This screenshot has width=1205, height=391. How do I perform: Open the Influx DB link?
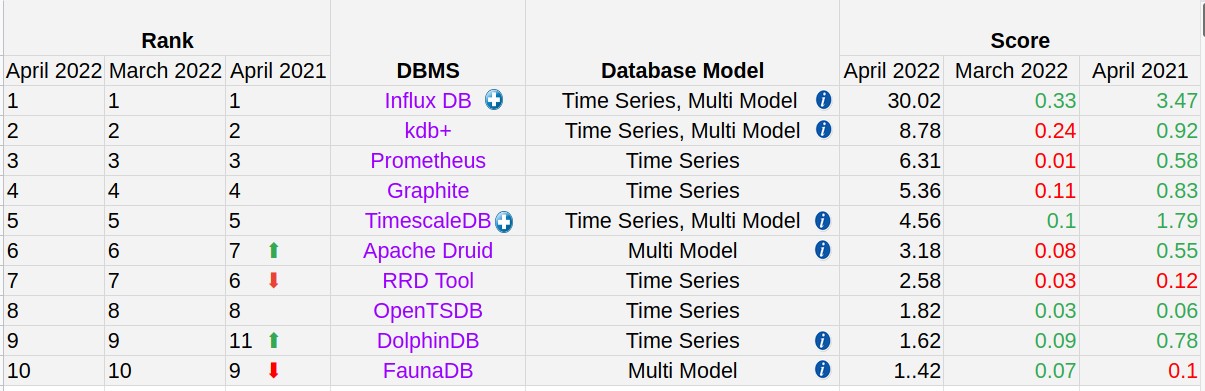pyautogui.click(x=427, y=101)
